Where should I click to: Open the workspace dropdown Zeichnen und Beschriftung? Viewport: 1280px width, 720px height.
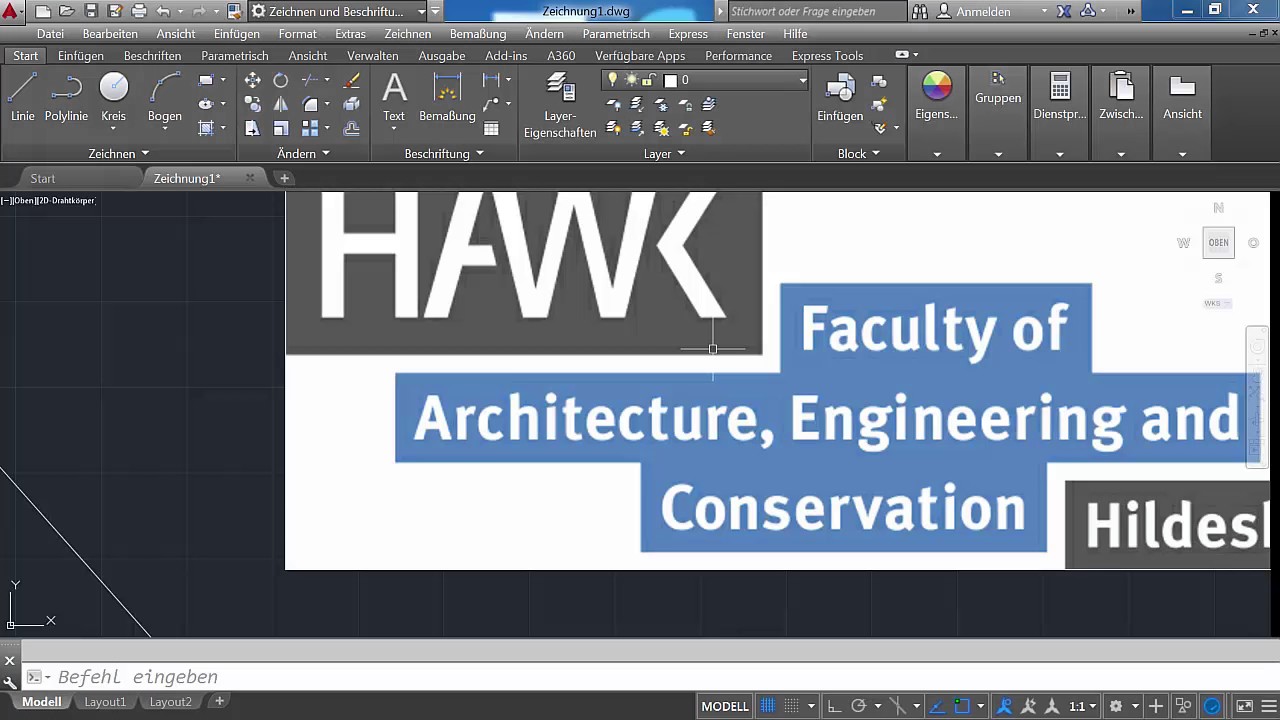338,11
